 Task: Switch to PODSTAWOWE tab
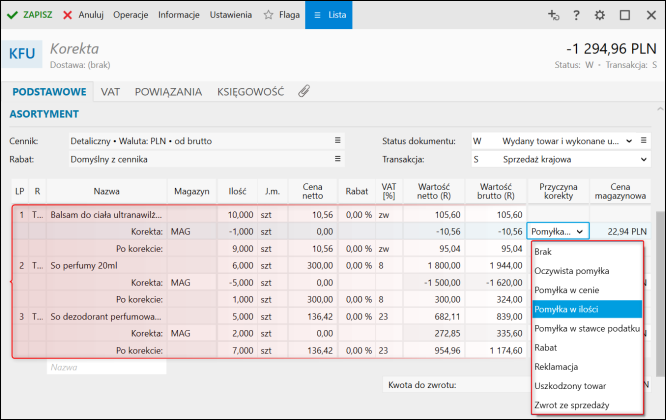click(49, 92)
